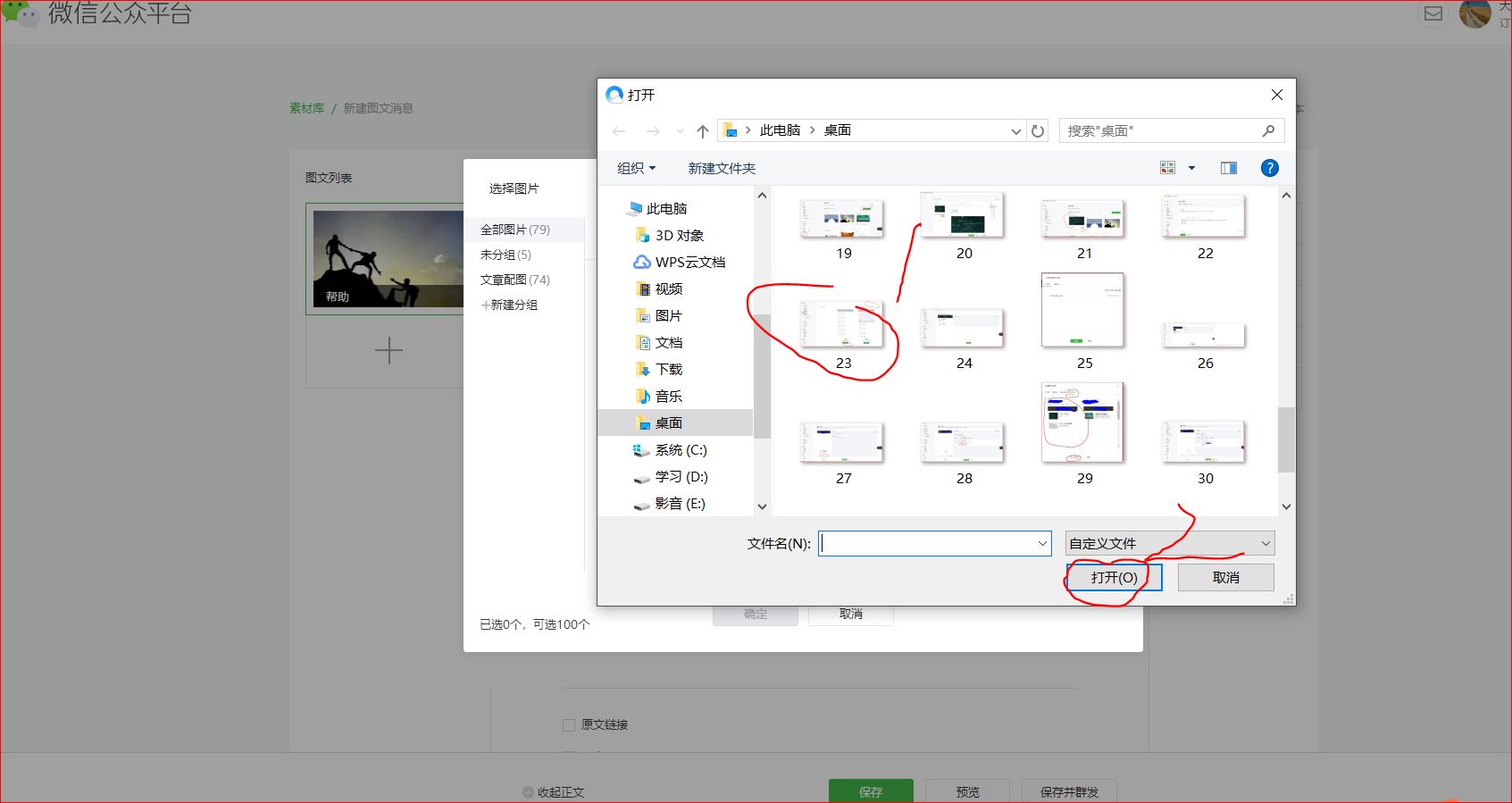Open 下载 folder in the sidebar
The image size is (1512, 803).
click(x=659, y=369)
